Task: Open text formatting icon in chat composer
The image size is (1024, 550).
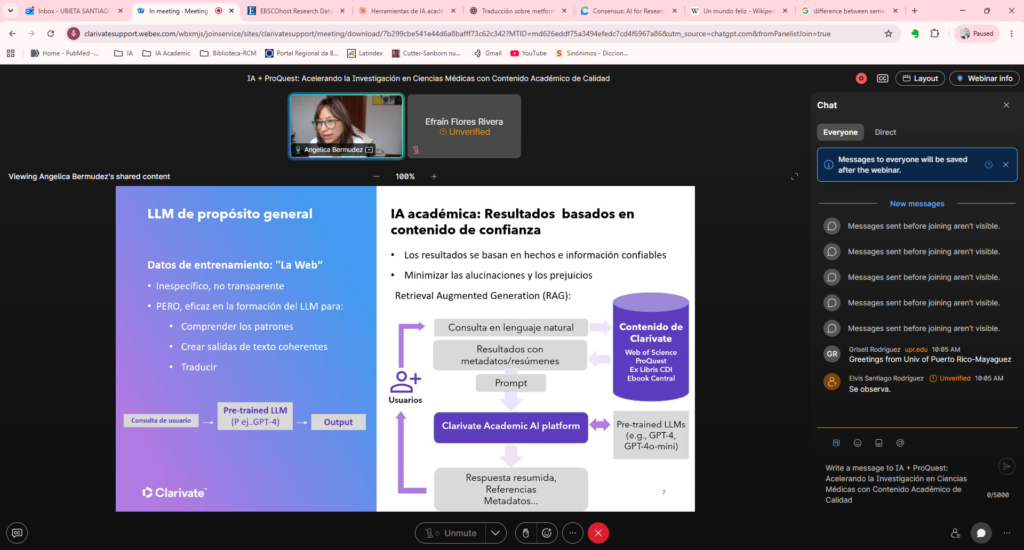Action: tap(836, 443)
